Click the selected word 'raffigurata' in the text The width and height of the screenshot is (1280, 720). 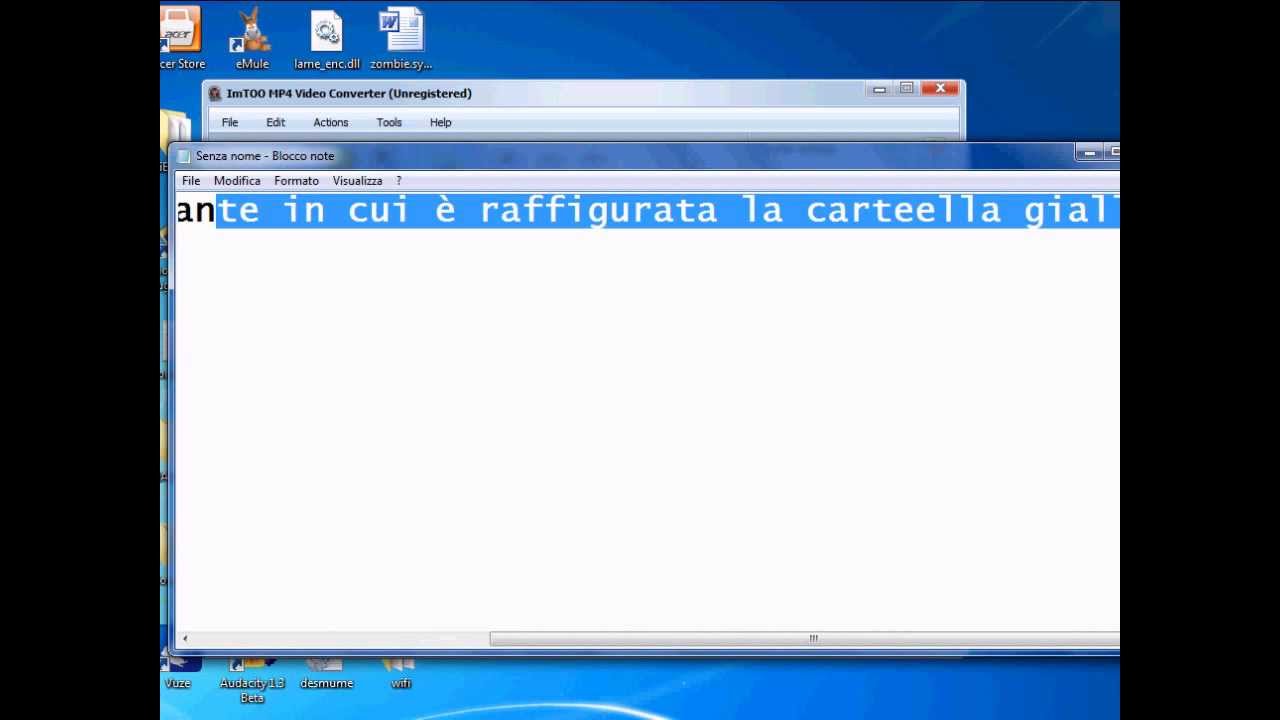click(x=598, y=210)
